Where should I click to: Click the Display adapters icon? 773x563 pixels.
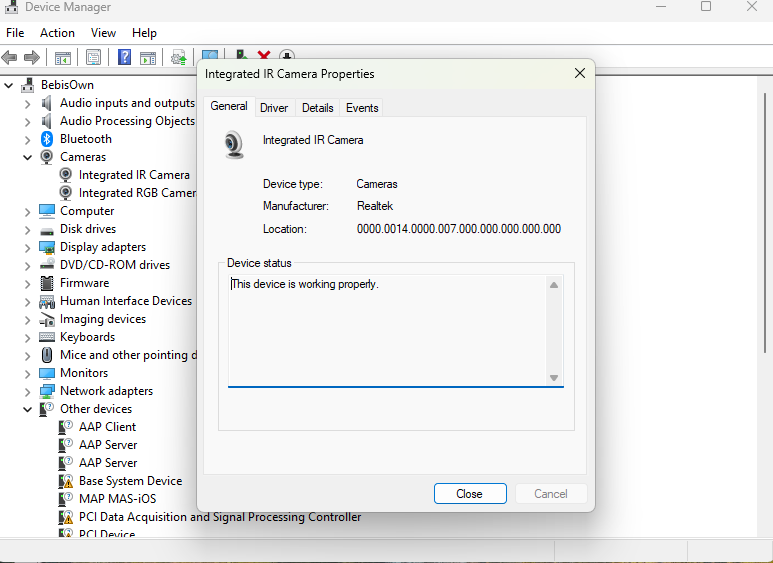47,247
